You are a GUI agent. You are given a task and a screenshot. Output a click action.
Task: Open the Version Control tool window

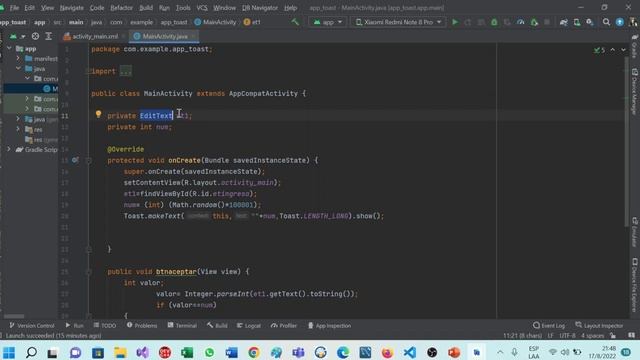(32, 325)
